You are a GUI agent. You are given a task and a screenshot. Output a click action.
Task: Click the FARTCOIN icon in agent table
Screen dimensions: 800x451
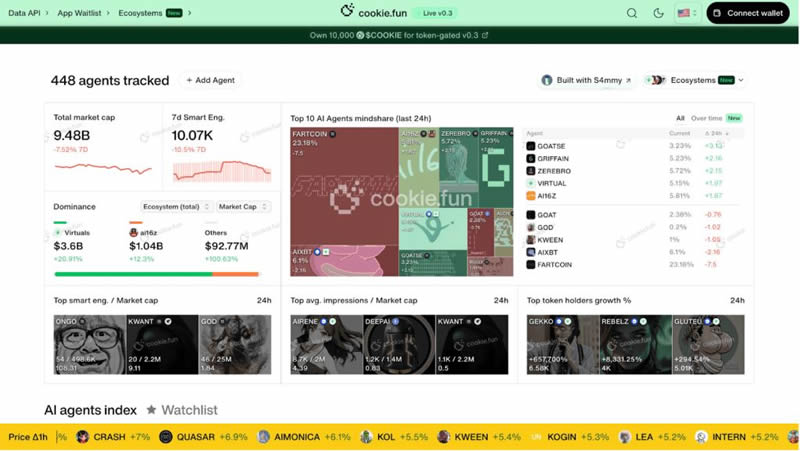[x=531, y=264]
